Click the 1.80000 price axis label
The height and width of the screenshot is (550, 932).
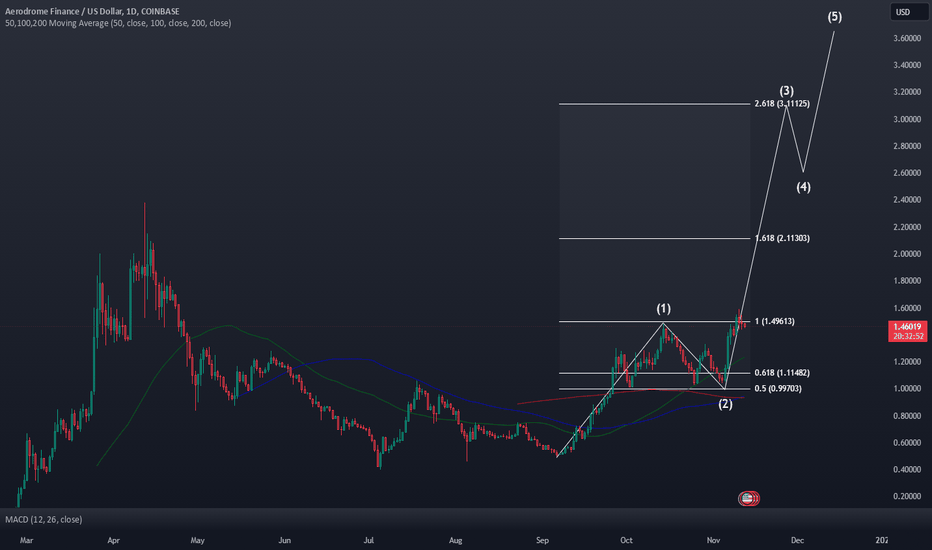click(907, 281)
